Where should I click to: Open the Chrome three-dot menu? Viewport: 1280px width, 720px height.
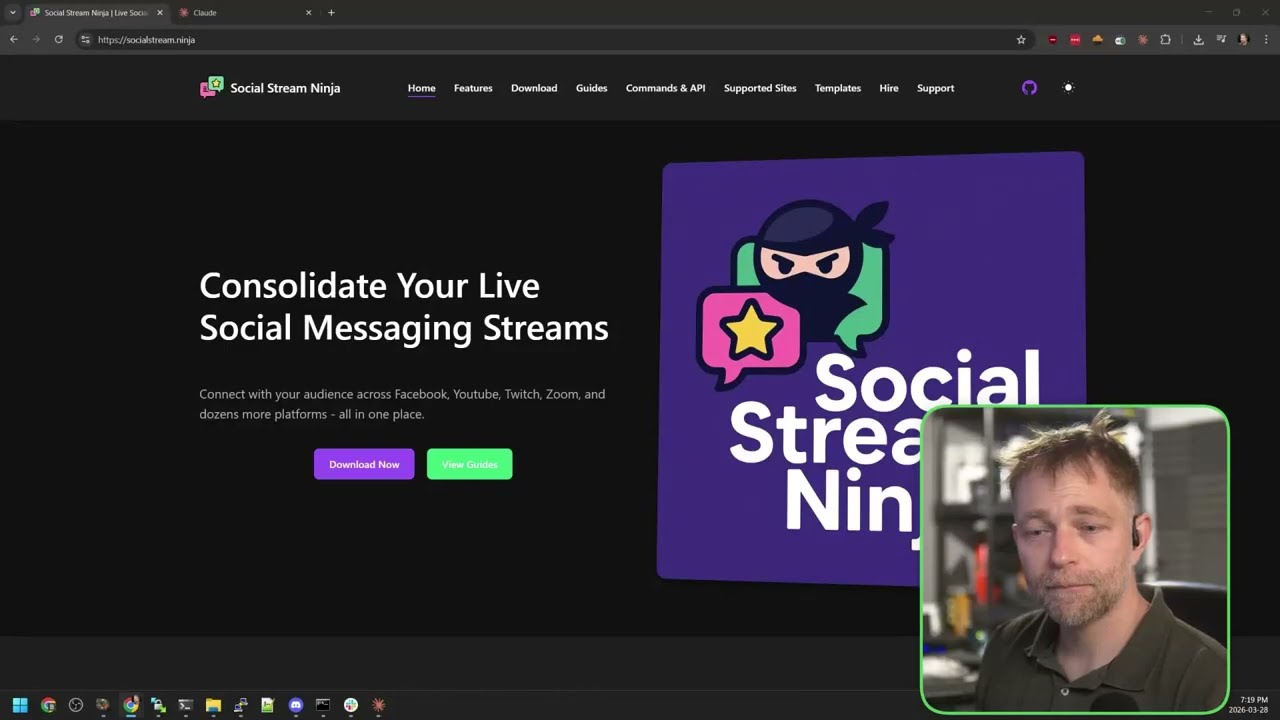pyautogui.click(x=1265, y=40)
